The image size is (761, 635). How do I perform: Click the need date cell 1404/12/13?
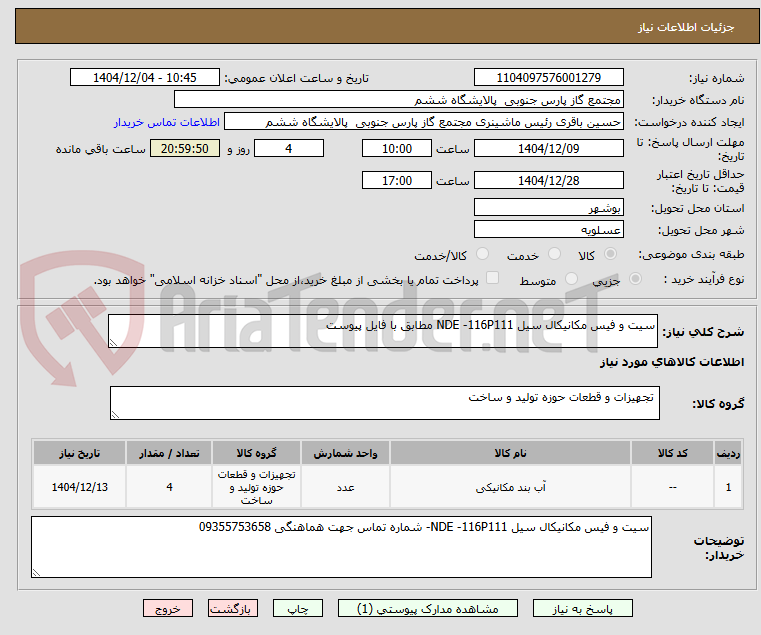click(80, 487)
